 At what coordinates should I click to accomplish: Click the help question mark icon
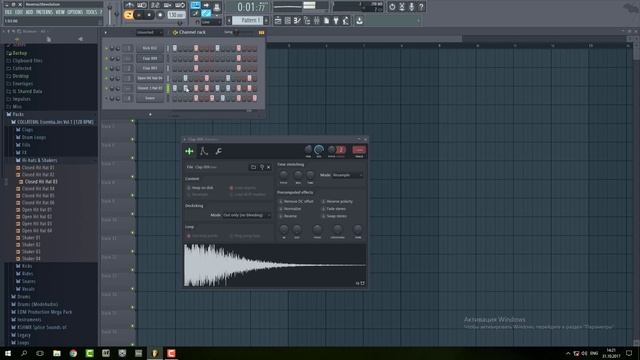pyautogui.click(x=421, y=7)
